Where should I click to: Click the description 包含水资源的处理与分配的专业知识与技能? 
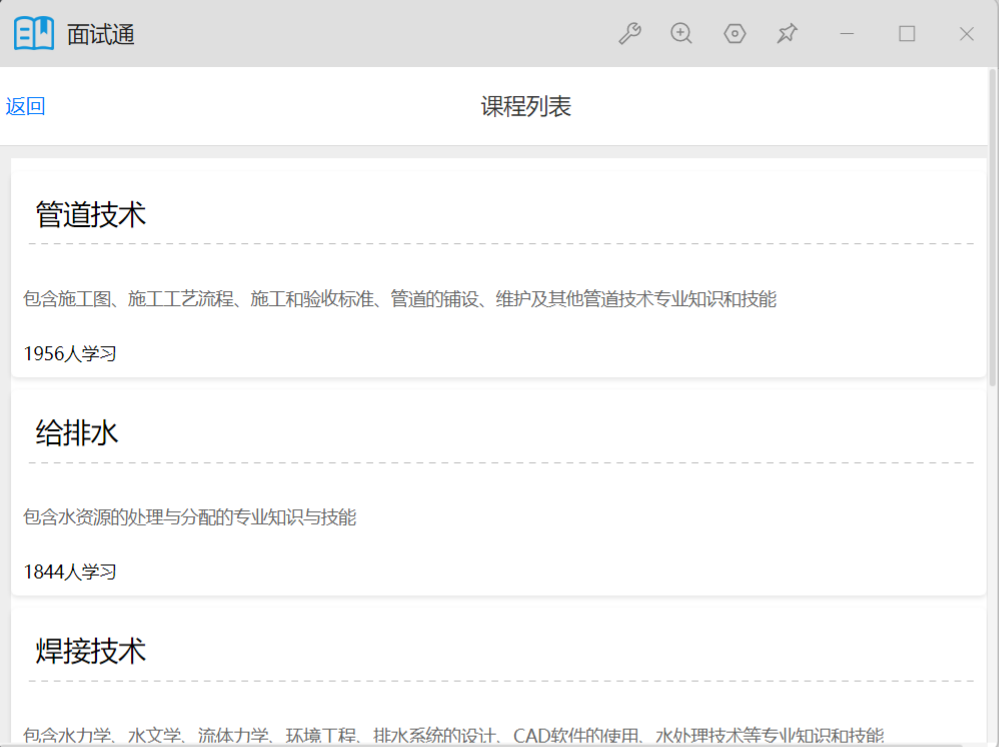click(189, 517)
